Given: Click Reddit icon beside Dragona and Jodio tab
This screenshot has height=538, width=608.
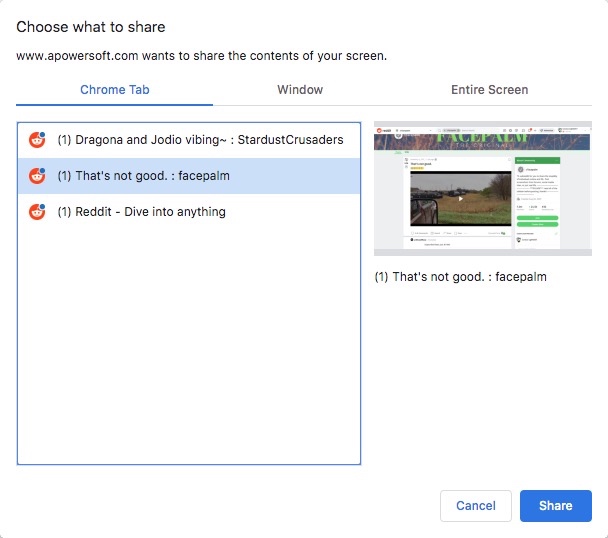Looking at the screenshot, I should (37, 140).
